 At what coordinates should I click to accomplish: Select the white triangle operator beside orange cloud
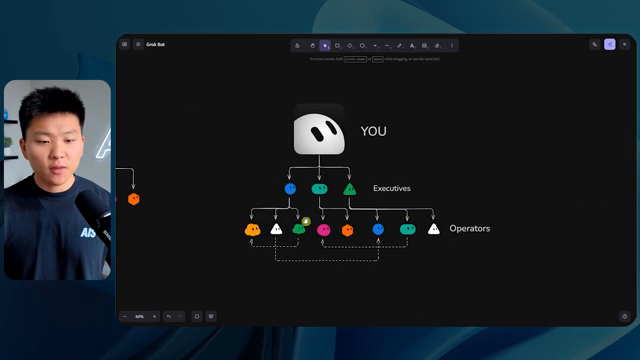(276, 229)
